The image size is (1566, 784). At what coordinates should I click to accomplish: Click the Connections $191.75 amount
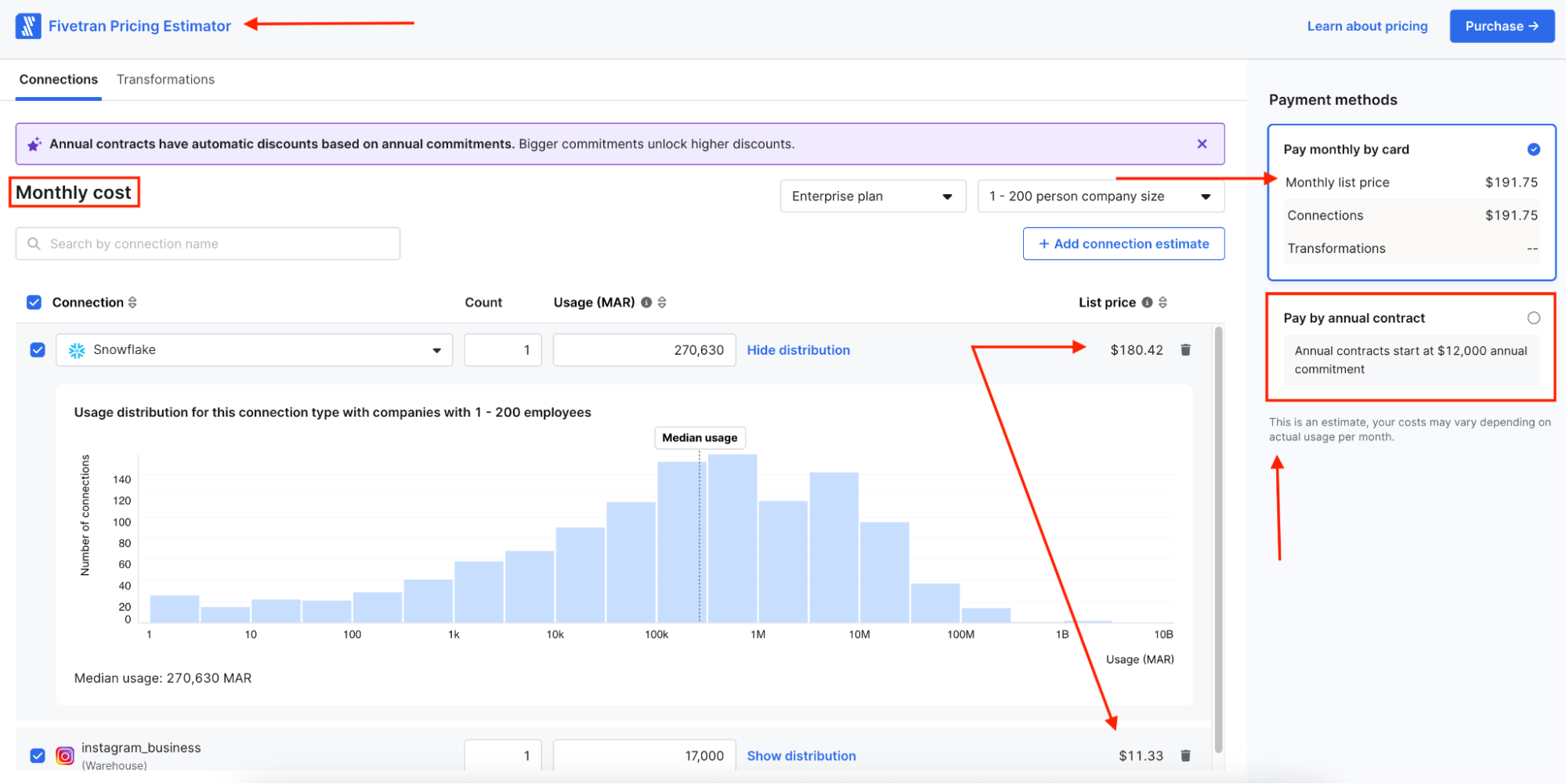pos(1511,215)
